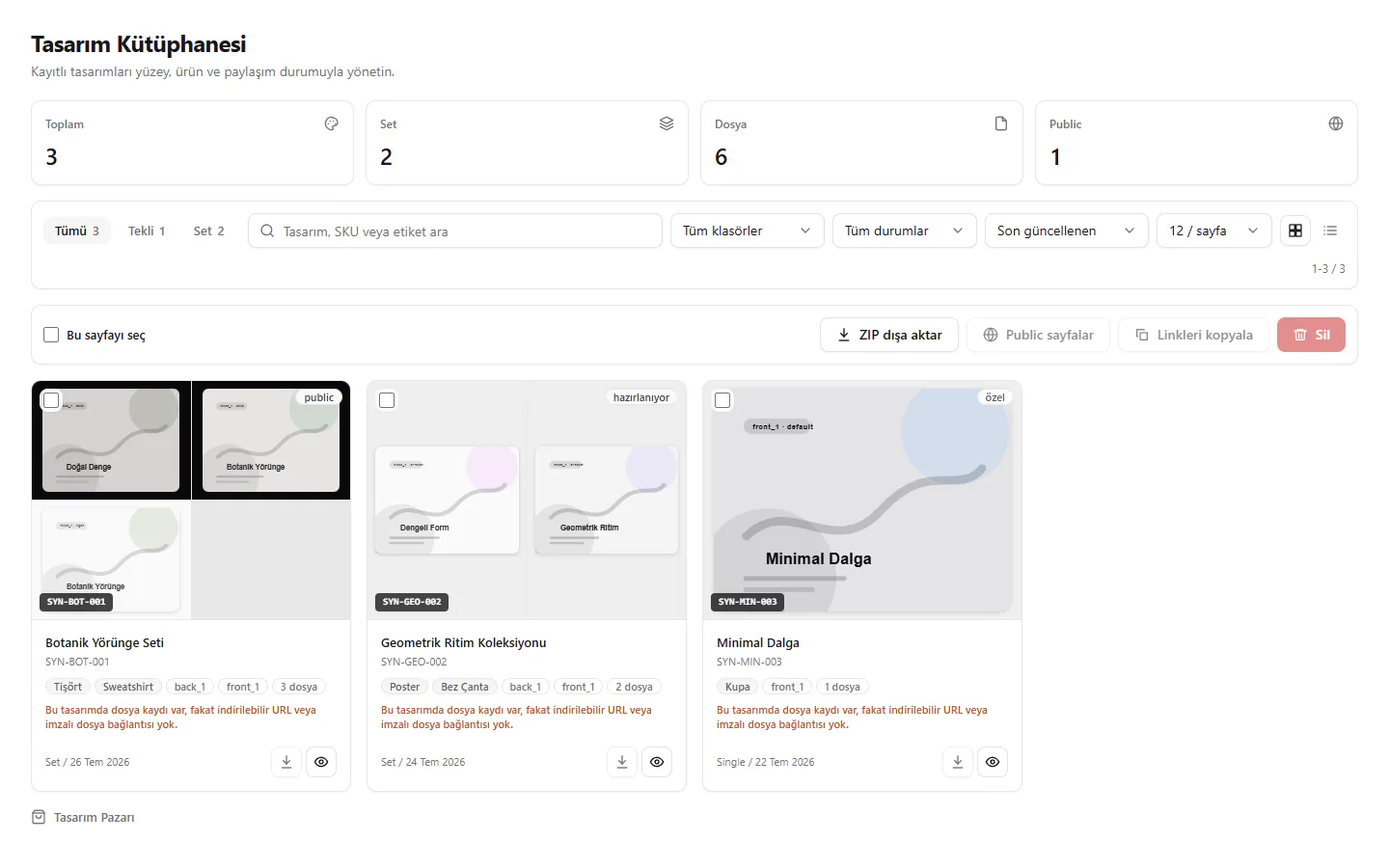Screen dimensions: 1389x868
Task: Click the palette icon on Toplam card
Action: 332,123
